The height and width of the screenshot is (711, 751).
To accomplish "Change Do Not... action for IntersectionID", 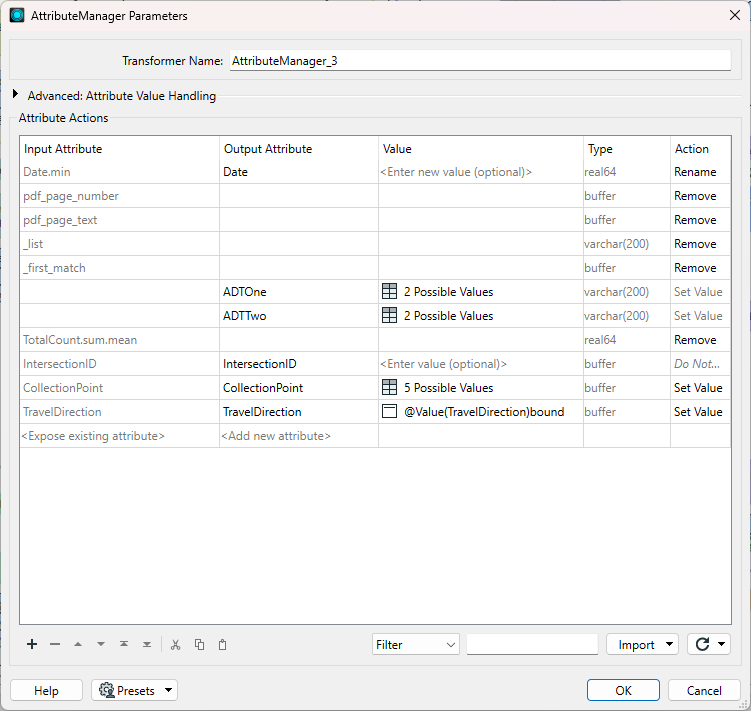I will 700,364.
